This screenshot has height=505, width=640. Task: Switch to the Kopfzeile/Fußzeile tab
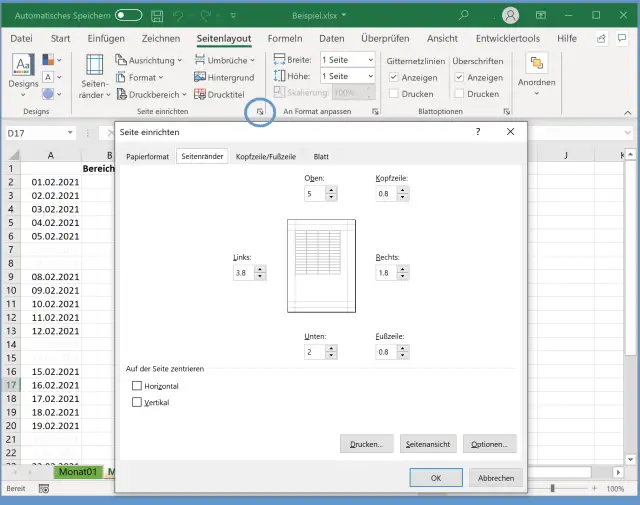pyautogui.click(x=265, y=156)
